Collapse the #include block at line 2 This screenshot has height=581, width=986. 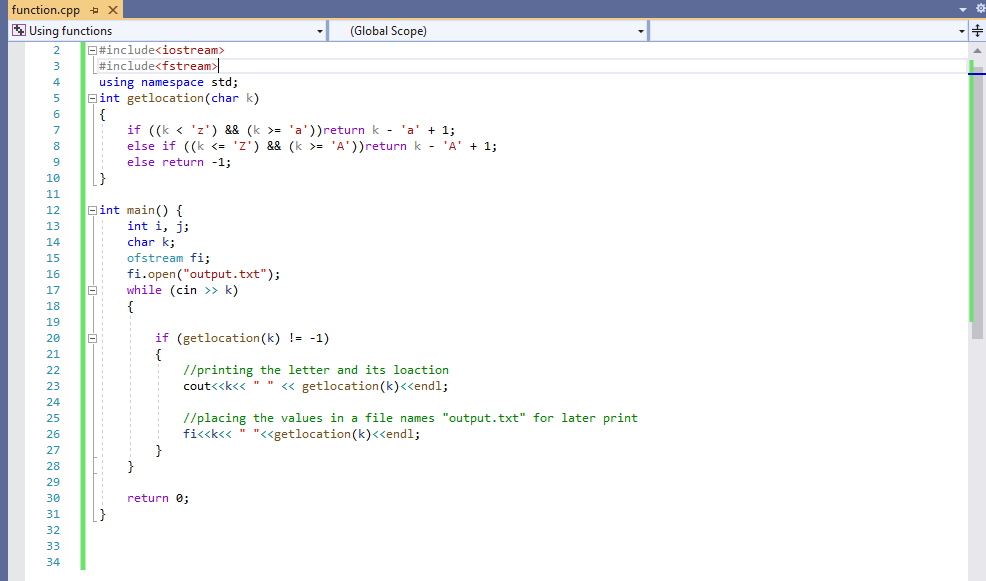click(x=92, y=50)
